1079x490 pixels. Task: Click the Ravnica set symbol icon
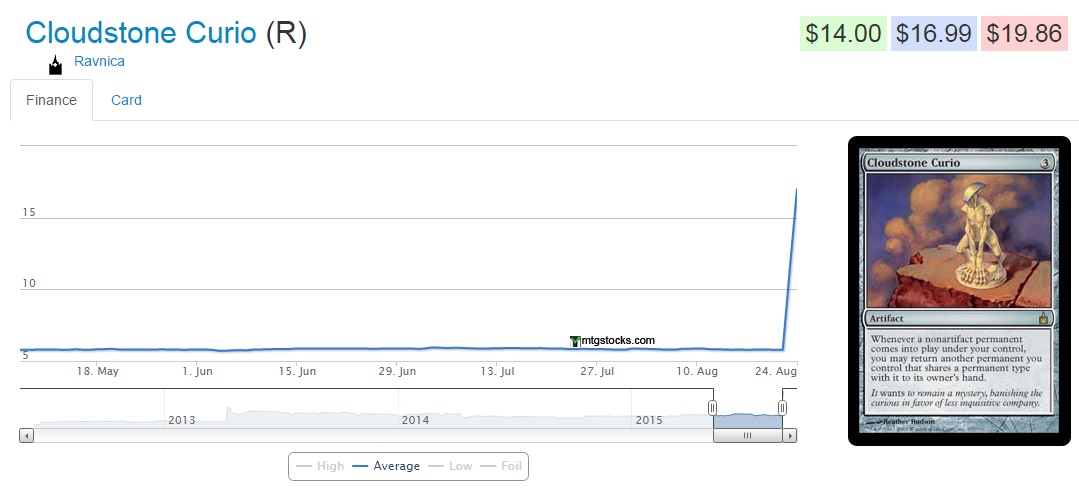[x=56, y=66]
